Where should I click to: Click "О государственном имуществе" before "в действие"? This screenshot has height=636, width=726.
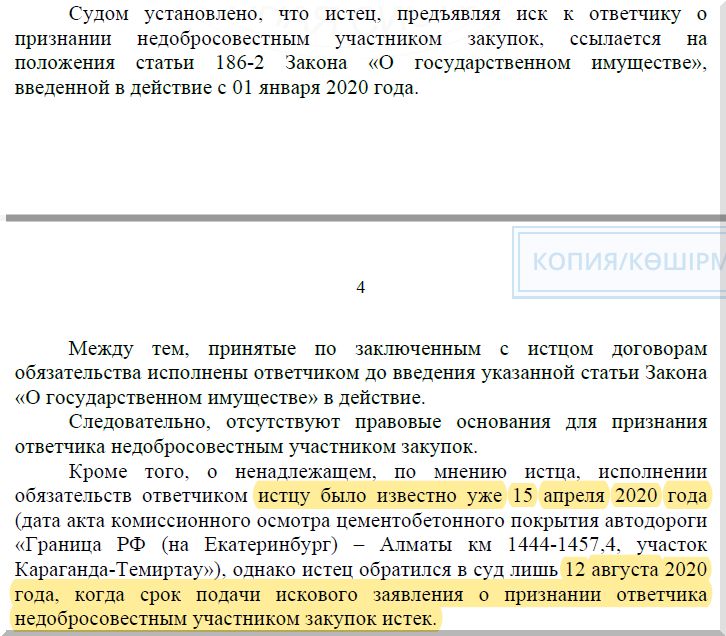click(169, 398)
